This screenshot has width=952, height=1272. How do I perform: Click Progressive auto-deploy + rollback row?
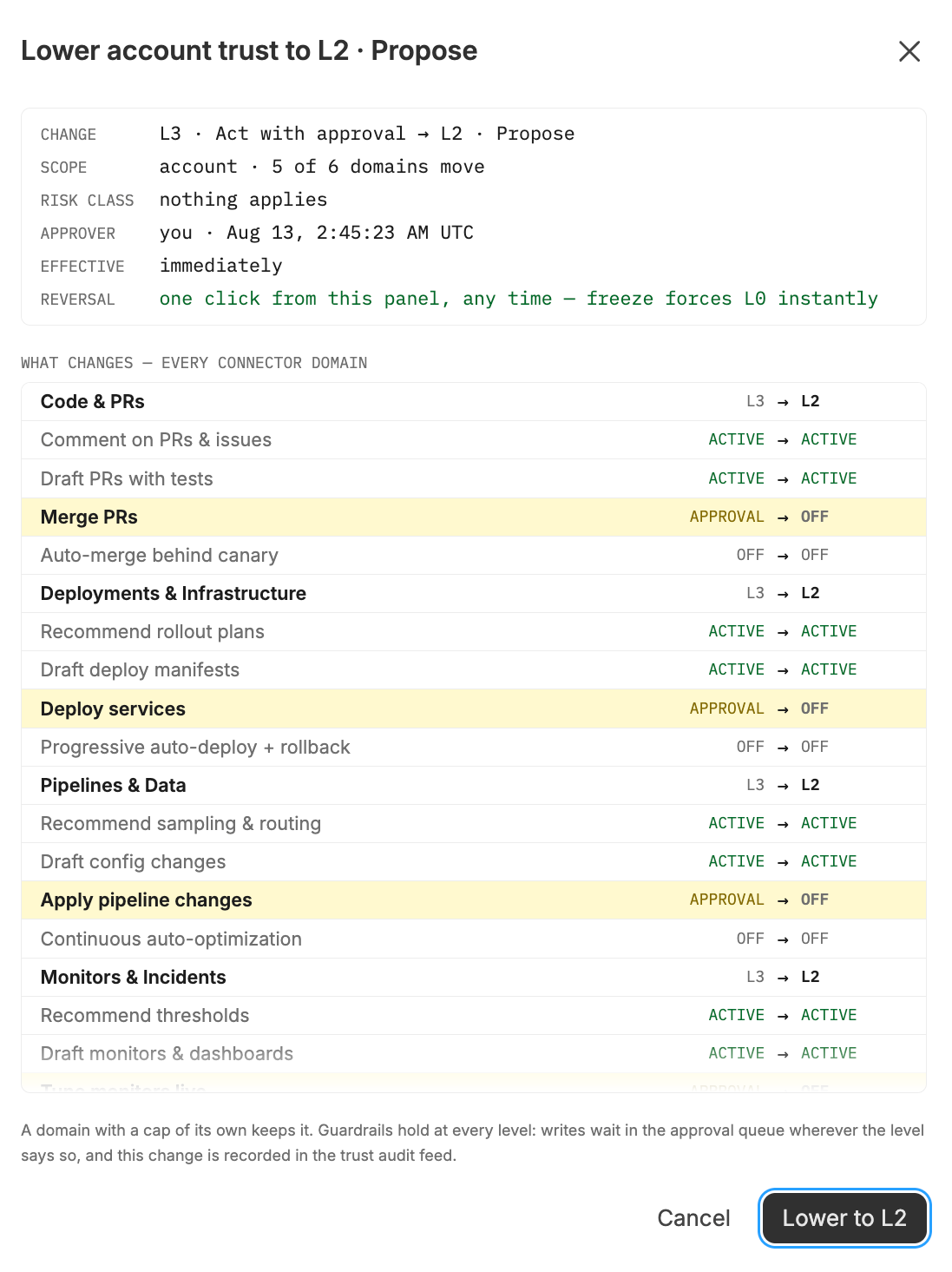pos(474,747)
